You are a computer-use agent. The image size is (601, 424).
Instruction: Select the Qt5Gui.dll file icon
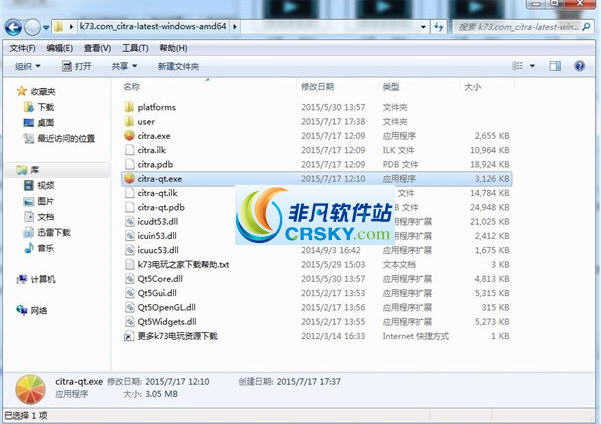pos(130,293)
